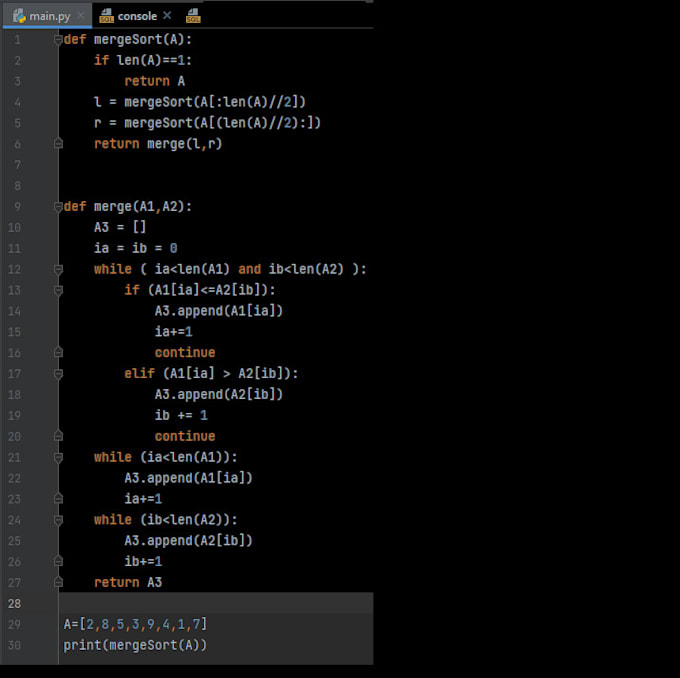Click 'ia+=1' on line 23

[x=143, y=499]
